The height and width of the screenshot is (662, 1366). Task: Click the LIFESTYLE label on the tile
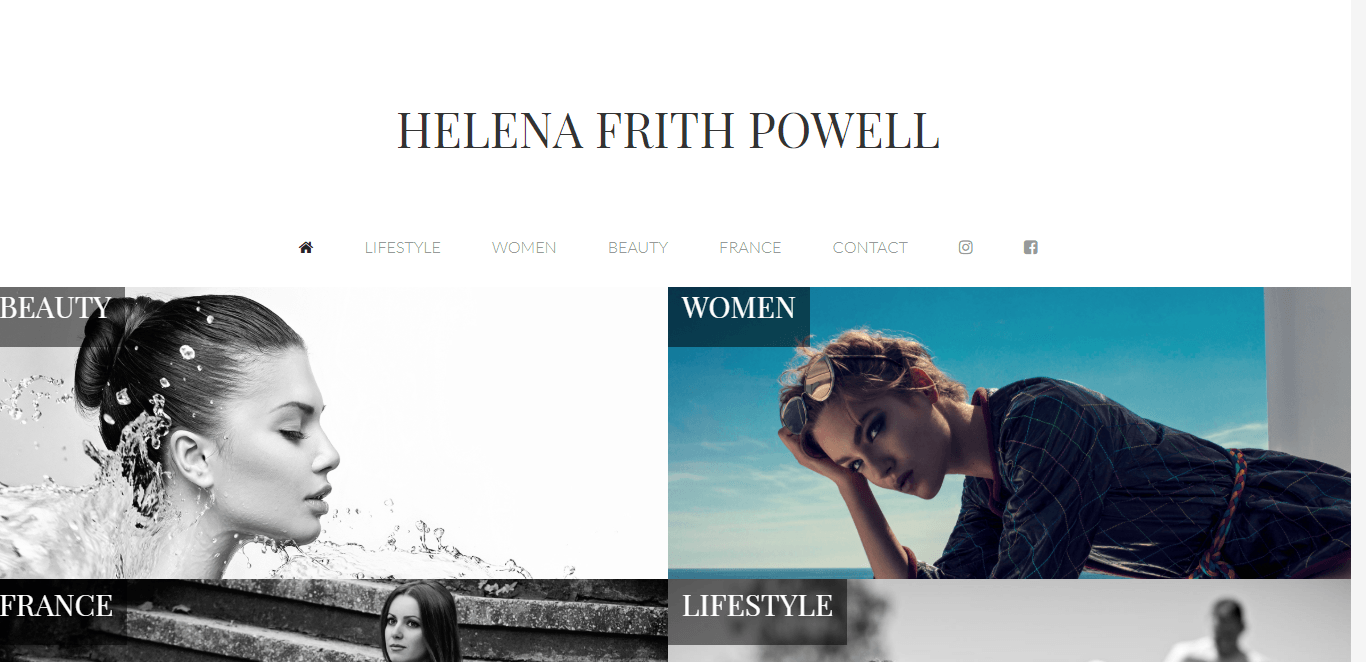[757, 606]
